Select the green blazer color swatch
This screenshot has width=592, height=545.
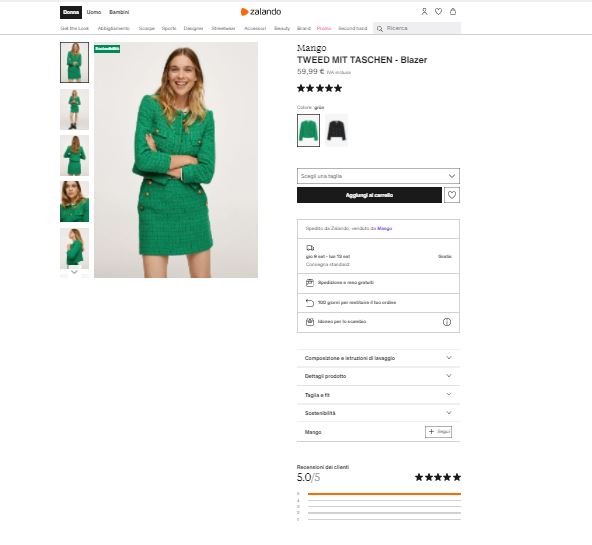[308, 130]
